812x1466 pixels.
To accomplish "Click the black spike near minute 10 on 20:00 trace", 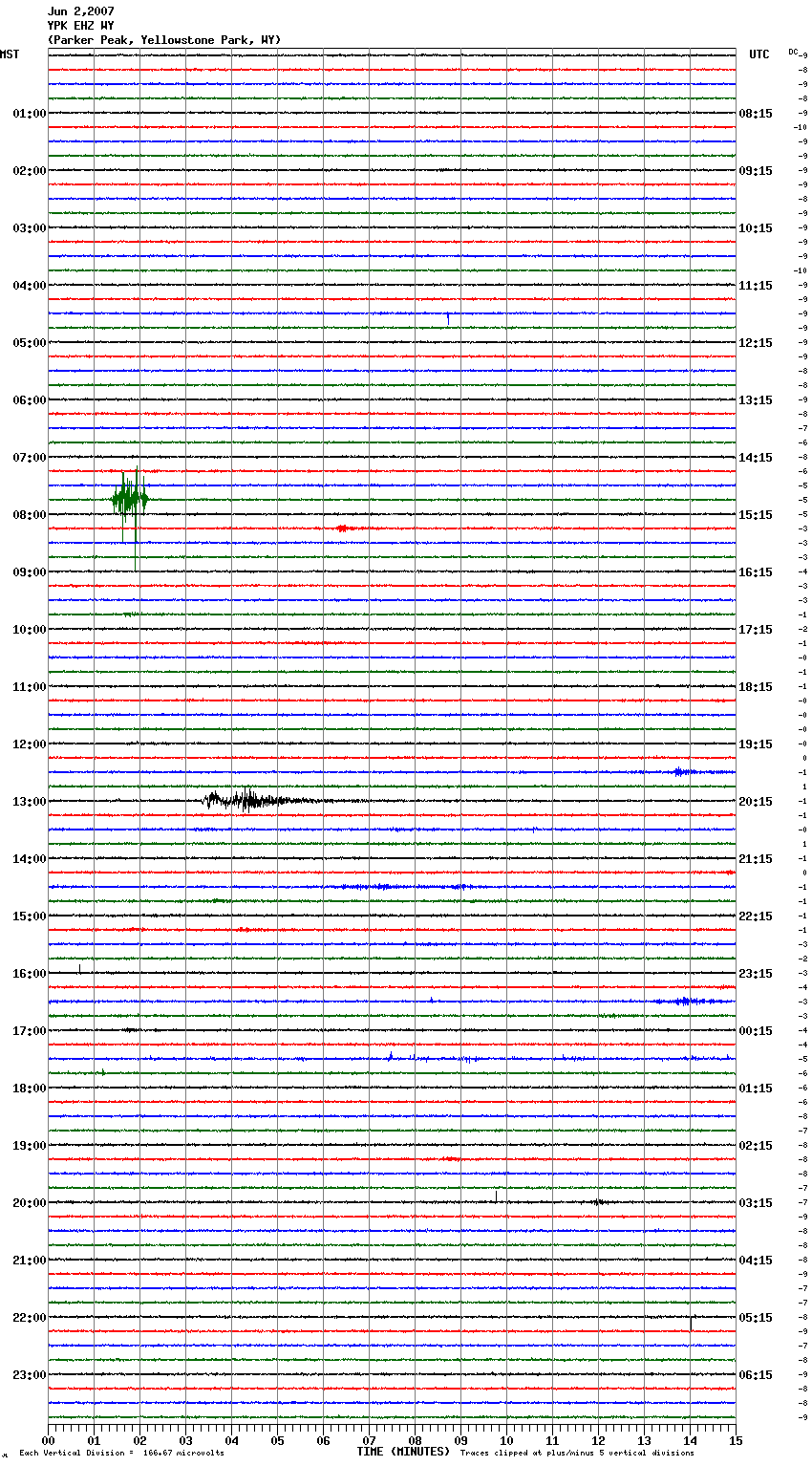I will point(496,1197).
